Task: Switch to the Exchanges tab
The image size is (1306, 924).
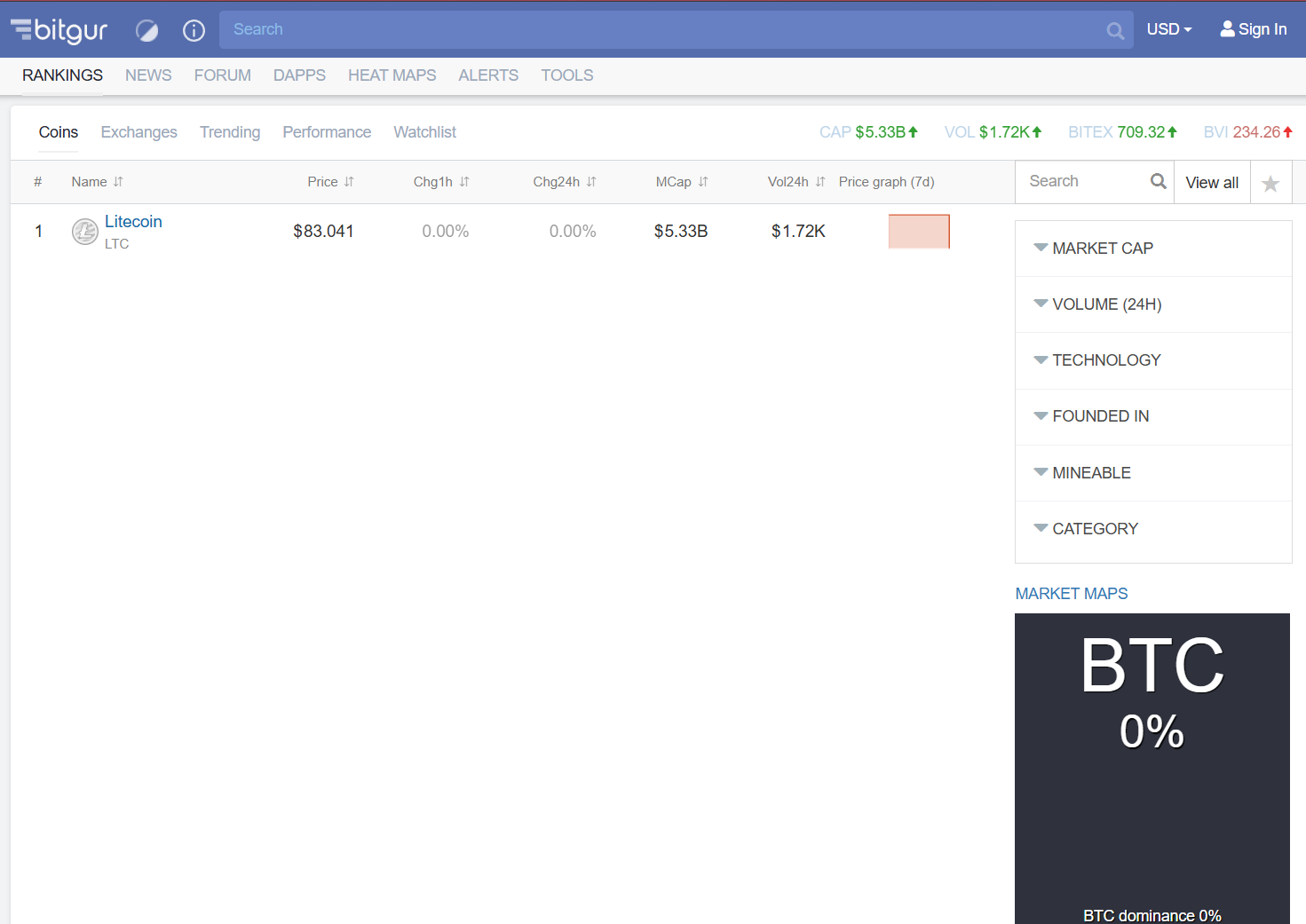Action: (139, 132)
